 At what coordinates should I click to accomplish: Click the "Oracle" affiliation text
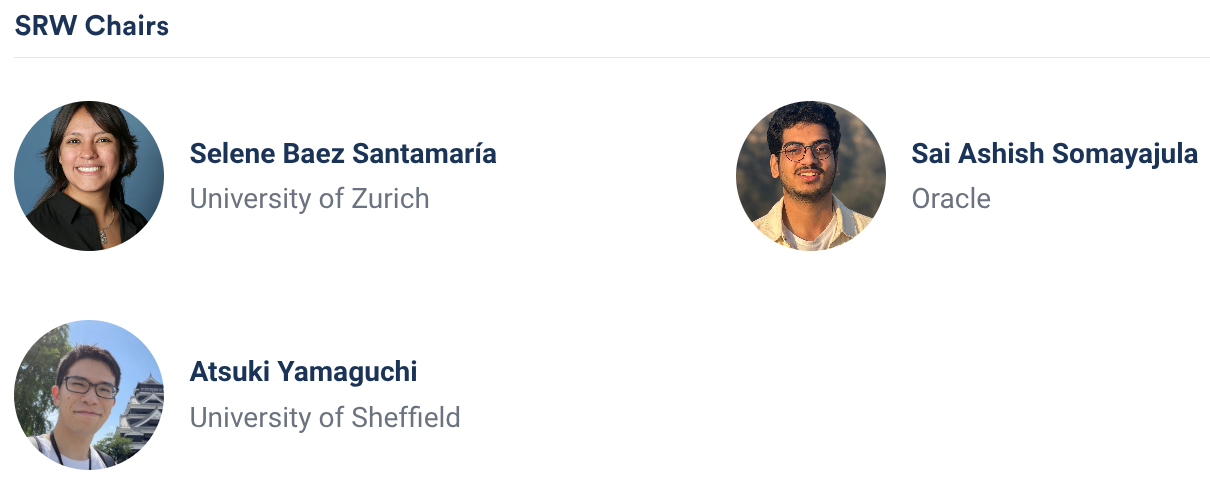951,199
